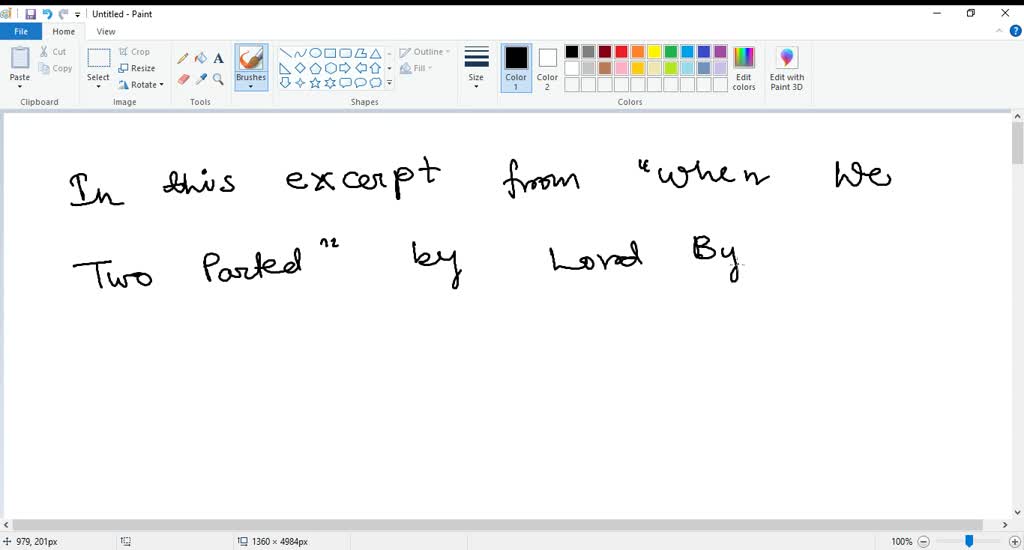The image size is (1024, 550).
Task: Click the vertical scrollbar down arrow
Action: pyautogui.click(x=1017, y=513)
